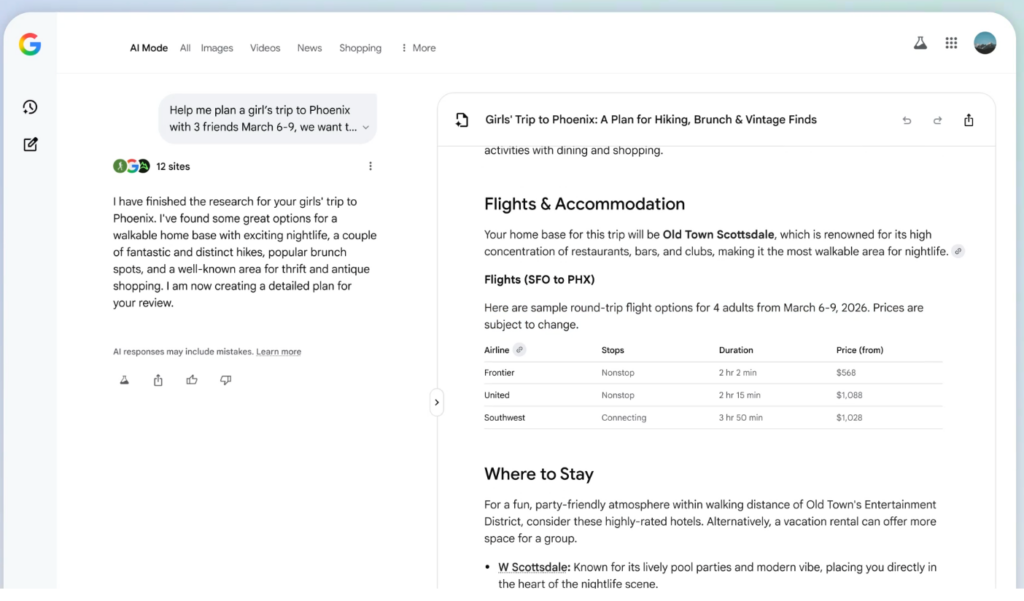Collapse the plan panel with the arrow handle
1024x601 pixels.
436,402
